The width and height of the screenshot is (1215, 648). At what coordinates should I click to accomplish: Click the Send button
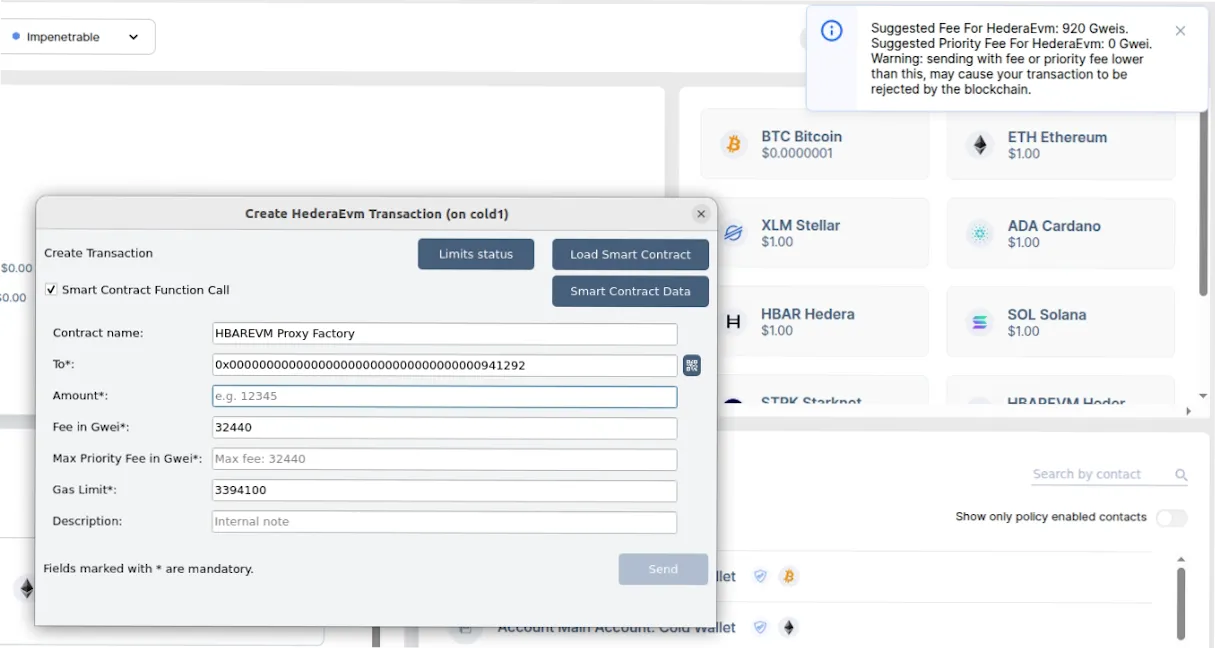point(663,569)
